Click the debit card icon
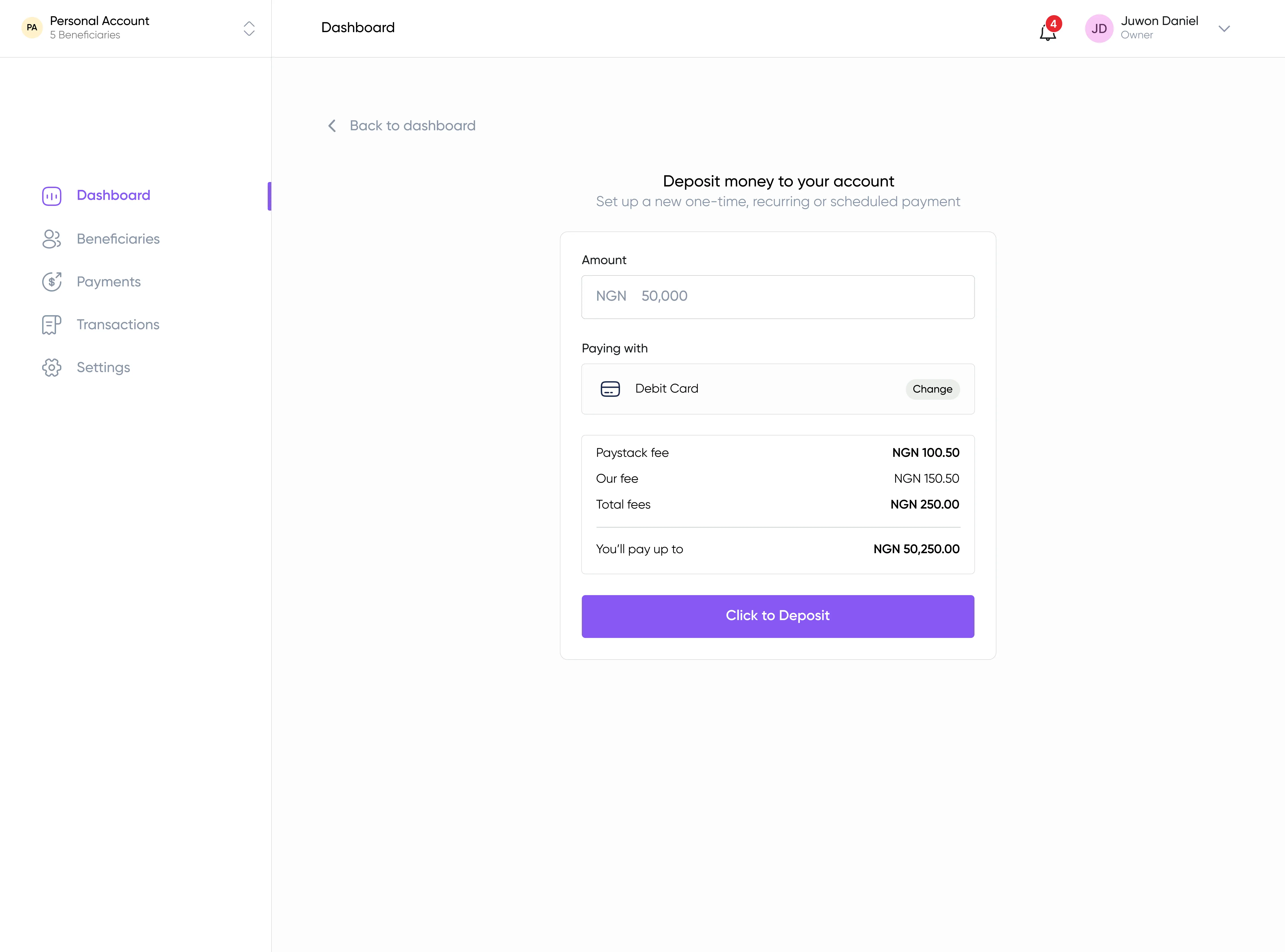 coord(610,389)
